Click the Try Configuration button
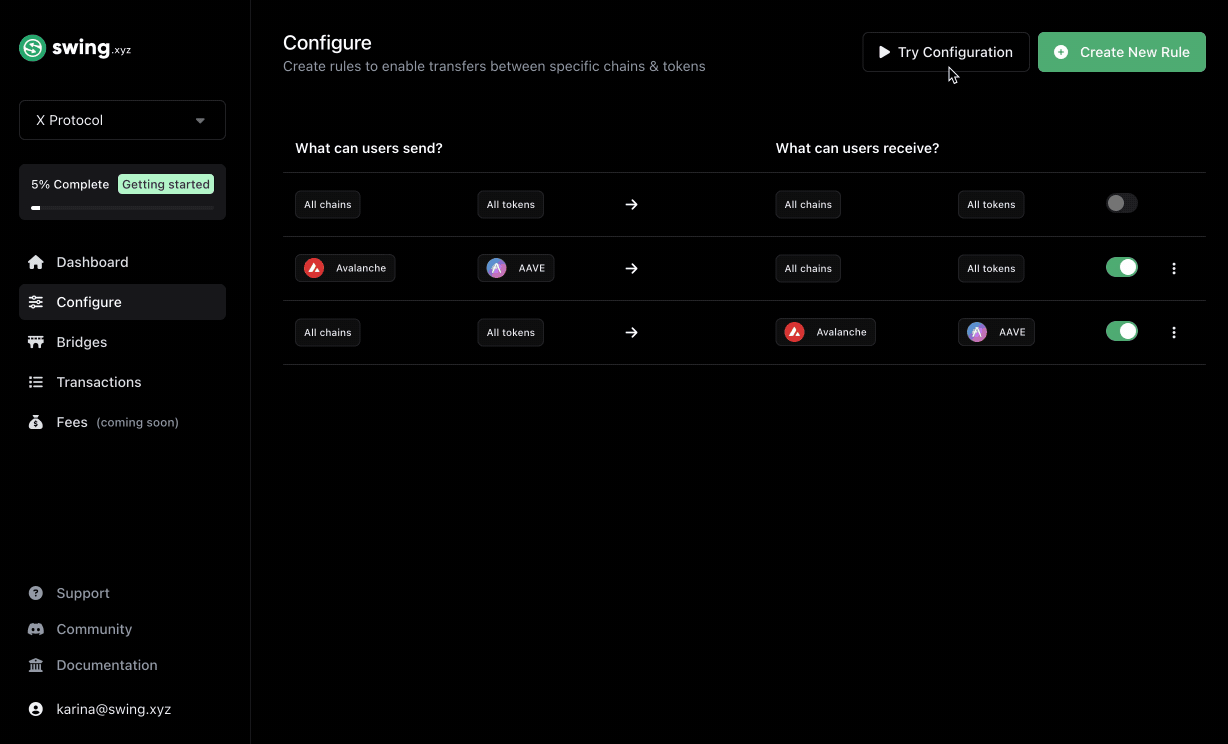The width and height of the screenshot is (1228, 744). 945,52
